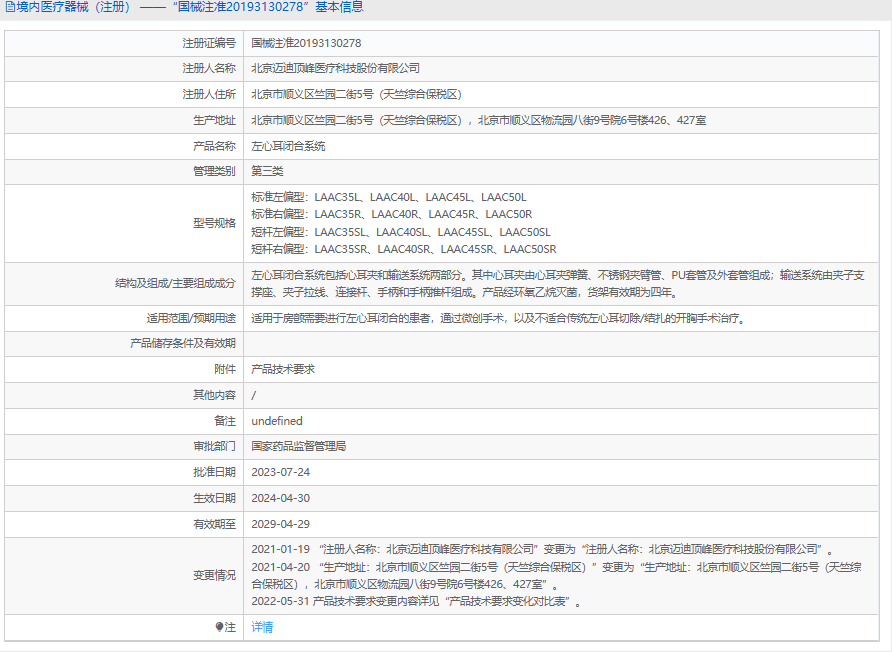Select product name 左心耳闭合系统
The height and width of the screenshot is (652, 892).
coord(288,146)
